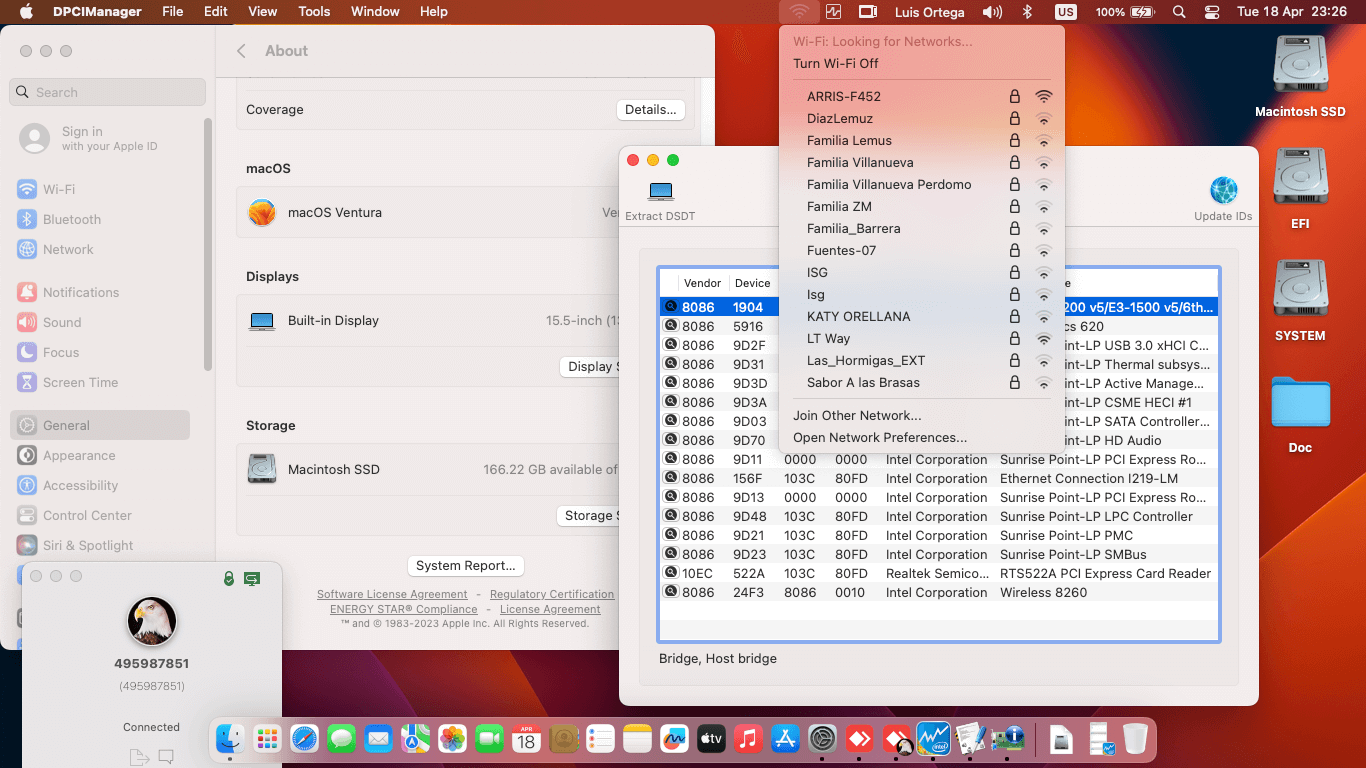Open the Regulatory Certification link
Screen dimensions: 1366x768
[552, 594]
